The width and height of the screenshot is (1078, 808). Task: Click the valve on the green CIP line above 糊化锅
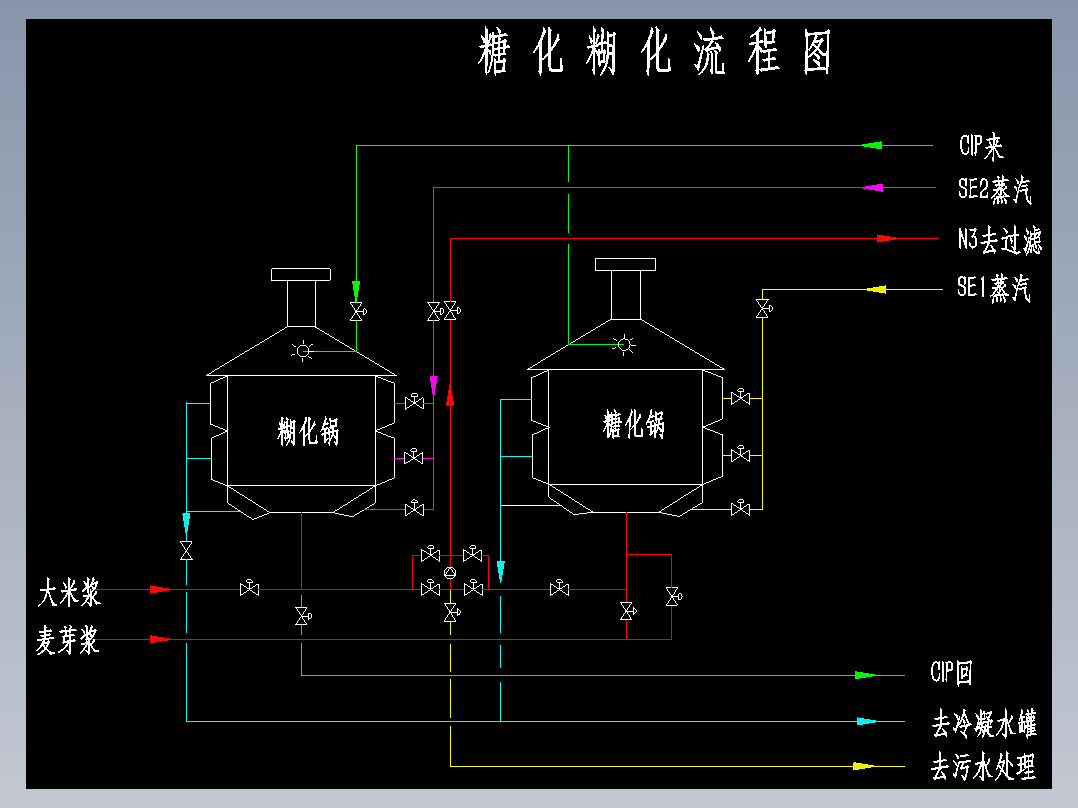click(358, 312)
